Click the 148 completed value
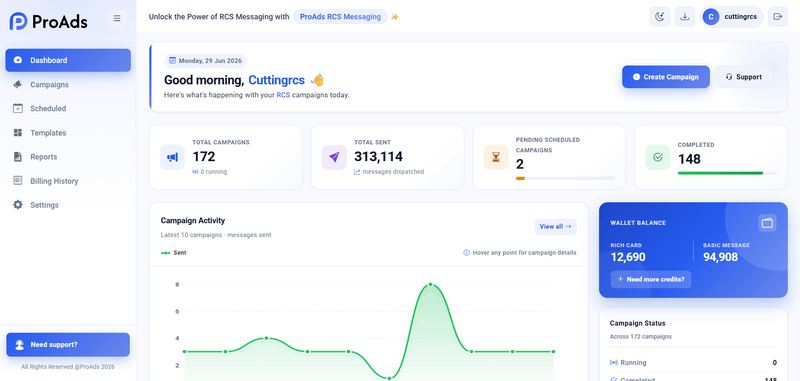800x381 pixels. click(x=689, y=159)
